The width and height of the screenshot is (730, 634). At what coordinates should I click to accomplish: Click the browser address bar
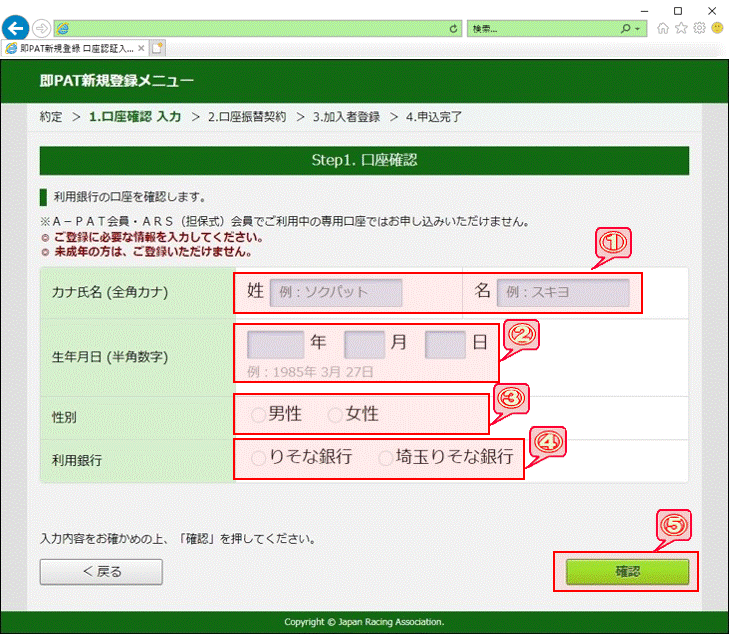pos(257,29)
